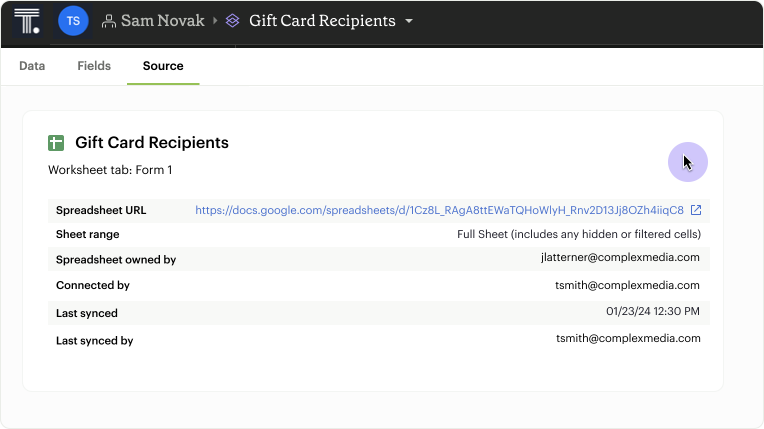Click the green Google Sheets icon

[57, 143]
